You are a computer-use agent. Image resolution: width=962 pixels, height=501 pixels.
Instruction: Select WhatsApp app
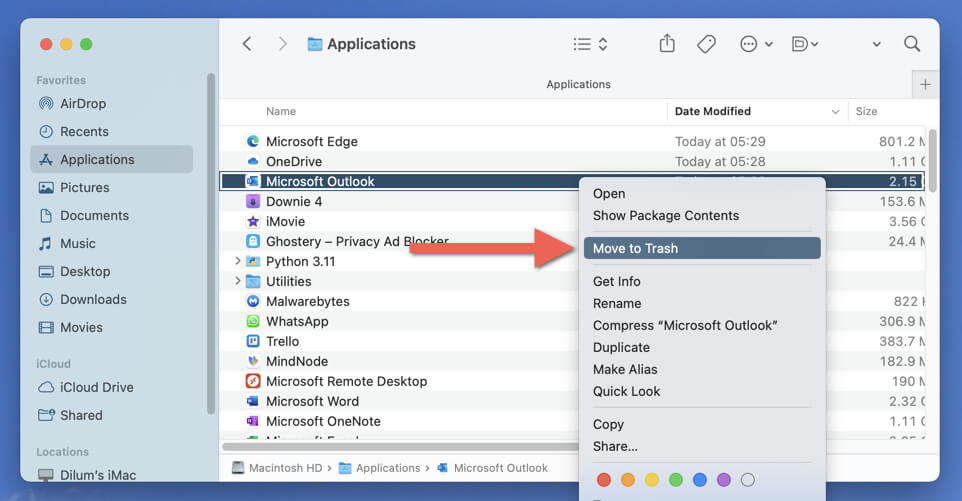pos(399,321)
